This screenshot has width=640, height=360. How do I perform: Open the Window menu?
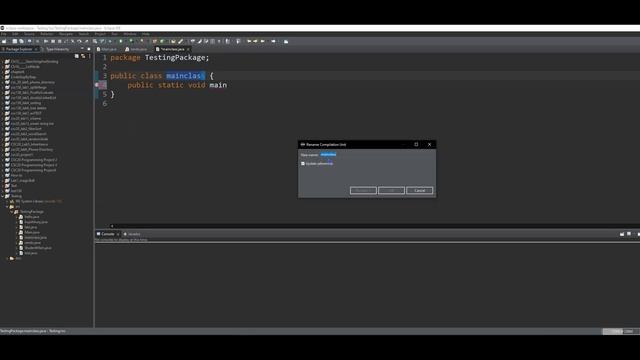pos(130,34)
